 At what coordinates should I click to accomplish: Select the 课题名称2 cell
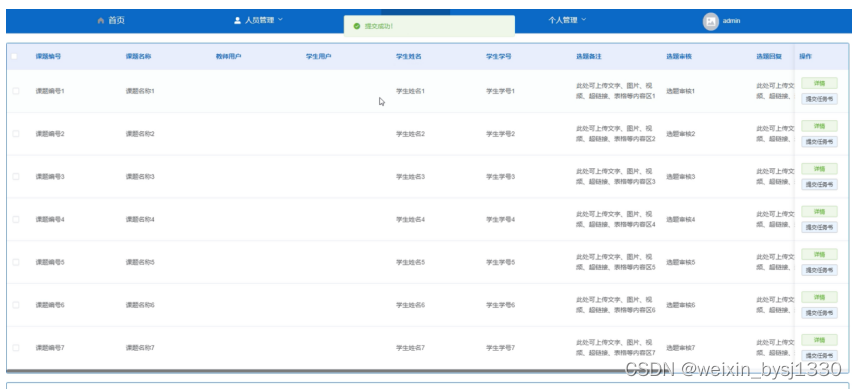(140, 134)
